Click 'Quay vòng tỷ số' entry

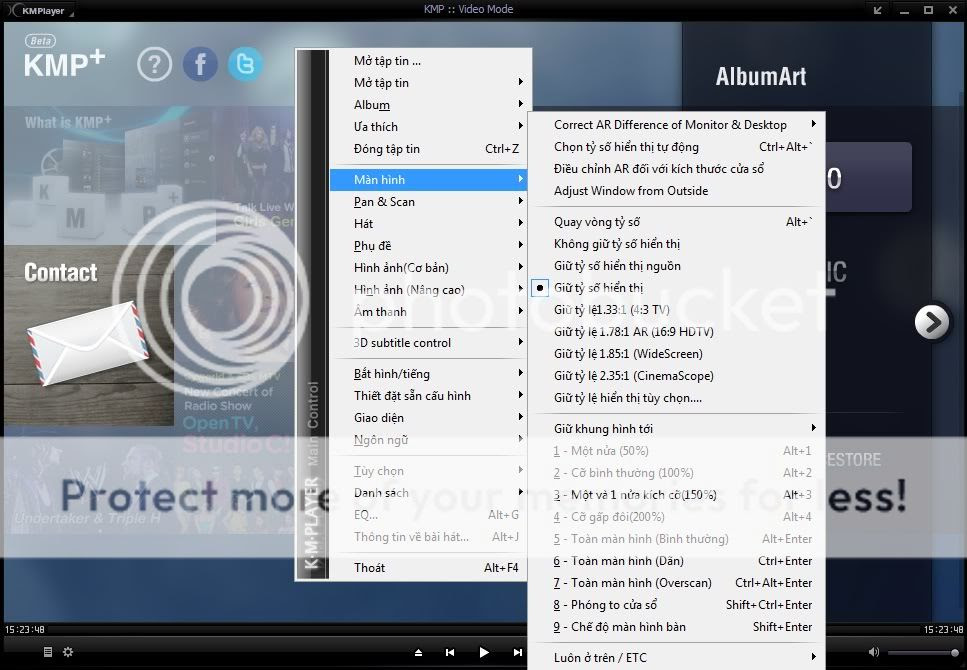click(678, 221)
